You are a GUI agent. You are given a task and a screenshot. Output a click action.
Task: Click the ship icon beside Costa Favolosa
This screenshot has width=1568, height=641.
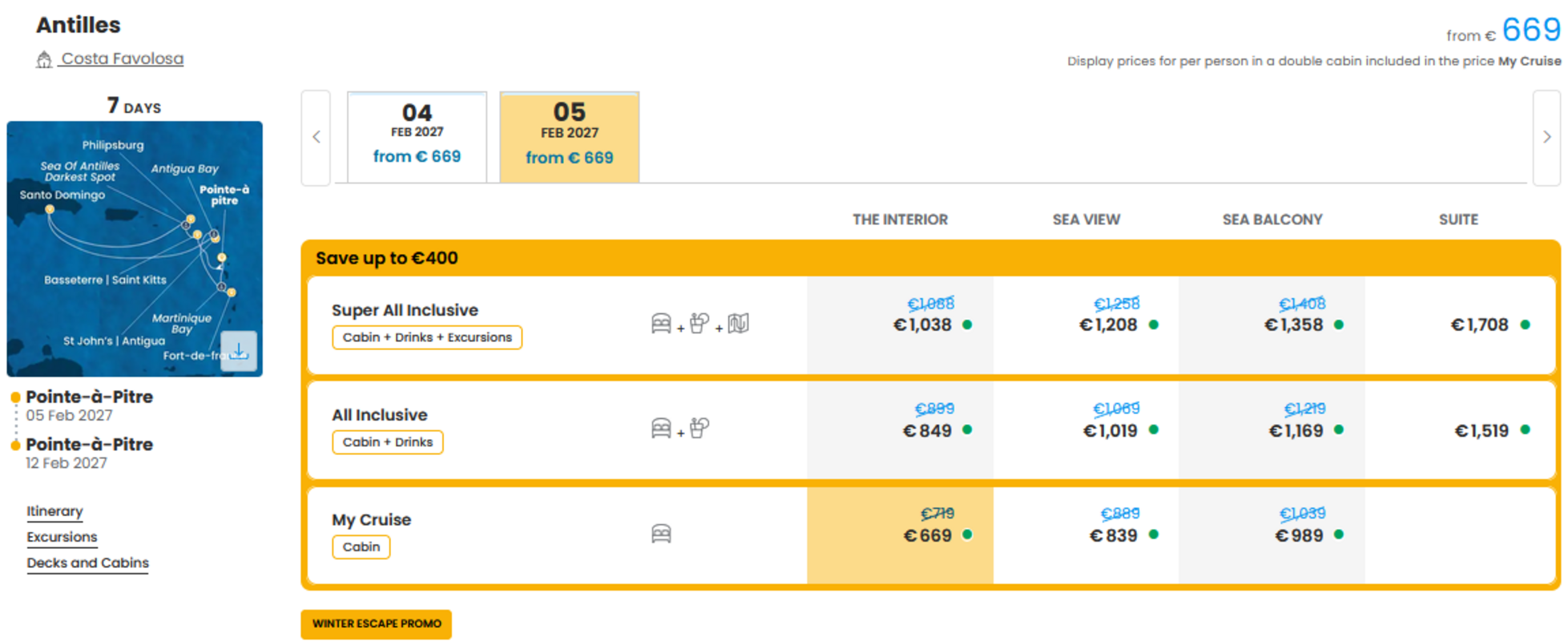[x=44, y=59]
